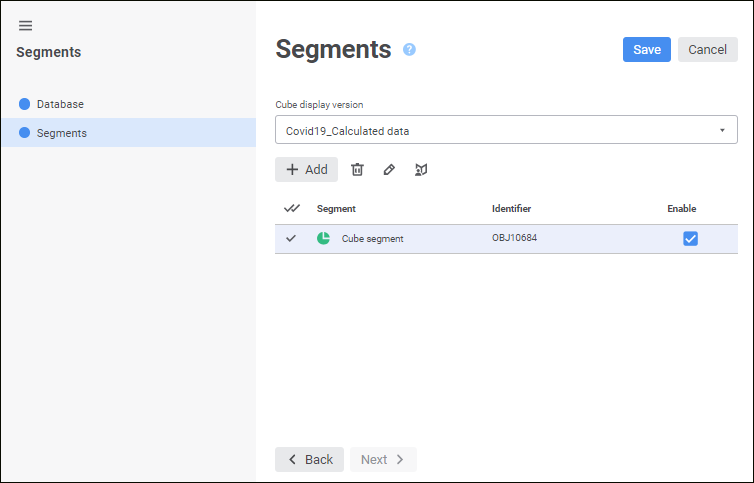Click the Segment column header
Screen dimensions: 754x483
pyautogui.click(x=336, y=208)
